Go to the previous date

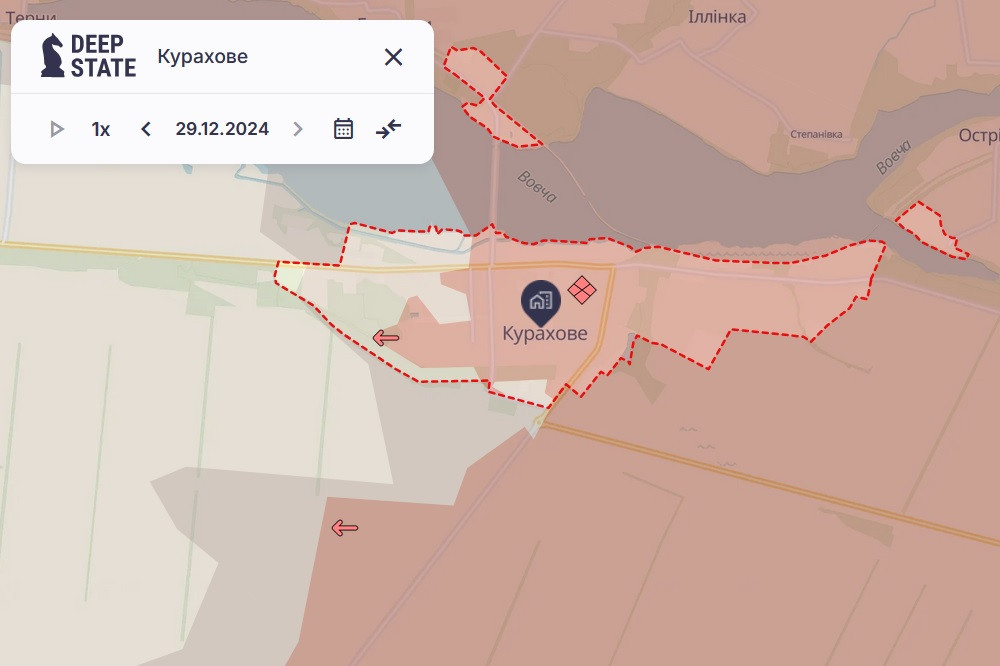click(146, 129)
